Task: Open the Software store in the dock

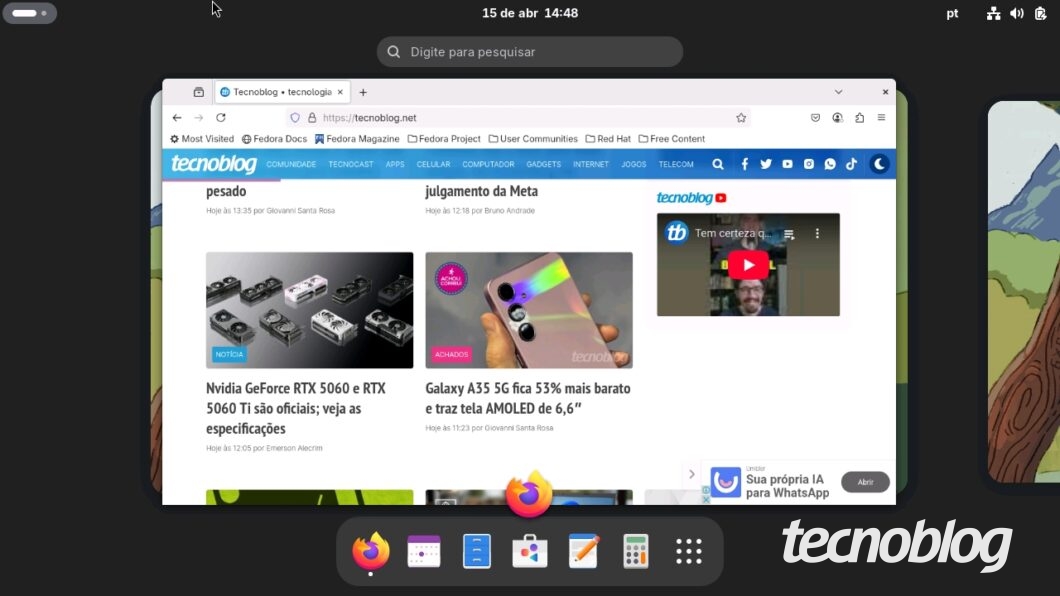Action: pos(529,551)
